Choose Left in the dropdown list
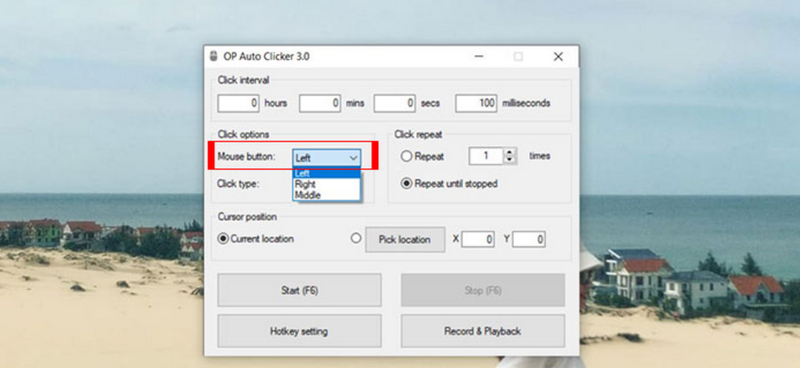Screen dimensions: 800x368 point(327,174)
